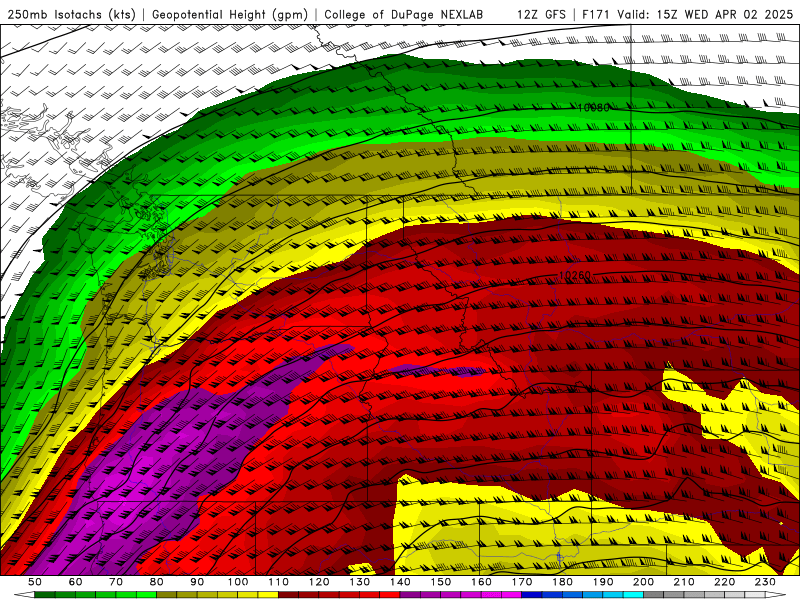Image resolution: width=800 pixels, height=600 pixels.
Task: Click the 170 value on the color scale
Action: [x=522, y=582]
